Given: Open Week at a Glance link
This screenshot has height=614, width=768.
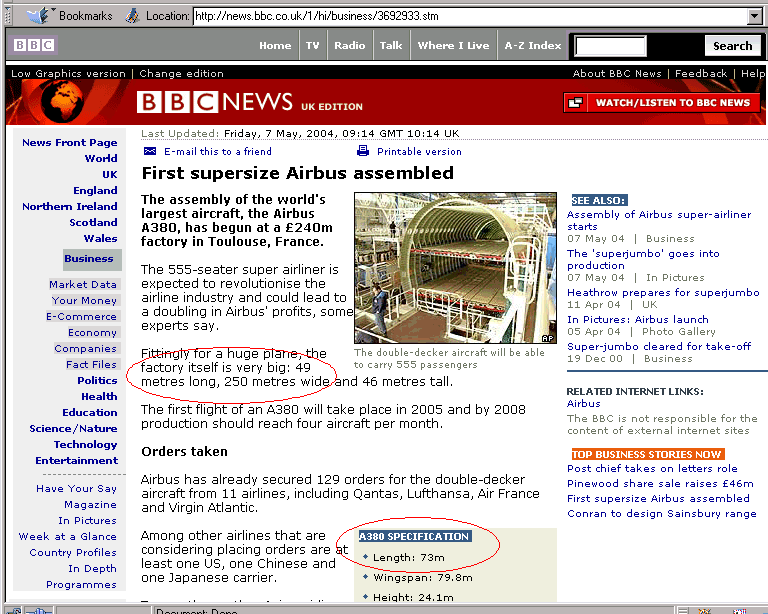Looking at the screenshot, I should pos(68,537).
